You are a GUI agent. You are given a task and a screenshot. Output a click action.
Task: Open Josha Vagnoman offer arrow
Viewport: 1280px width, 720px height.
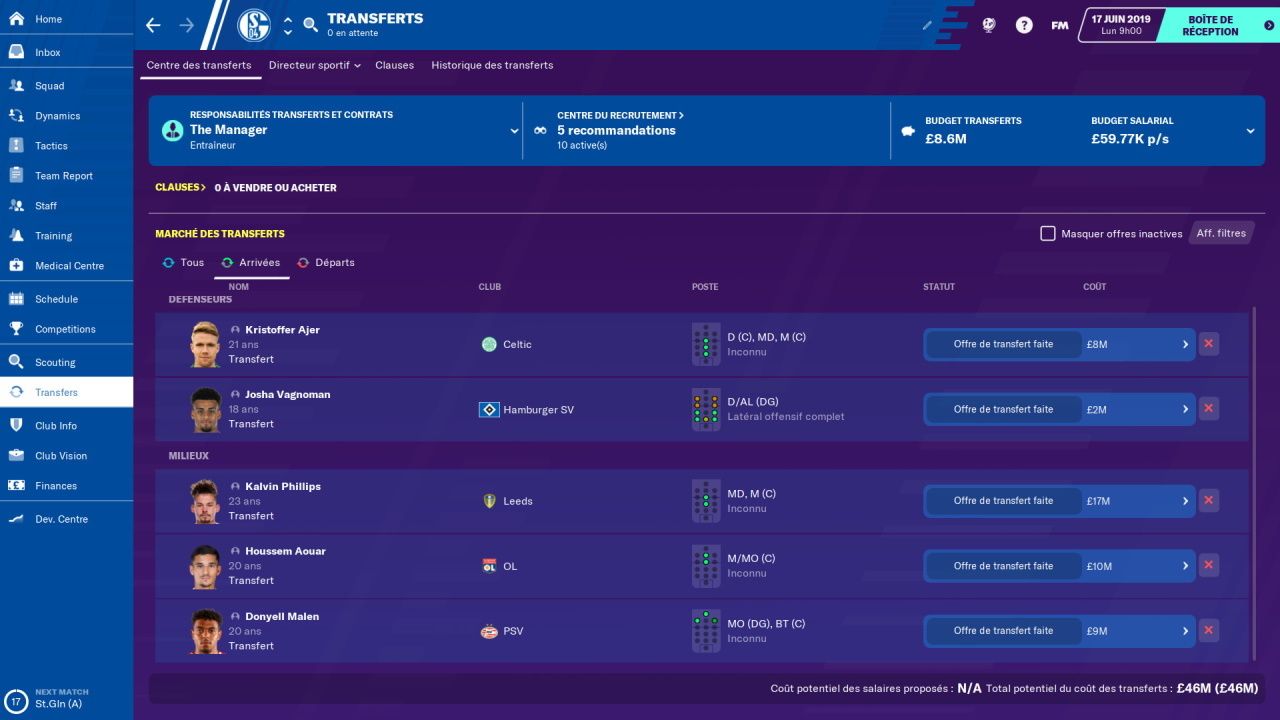[1185, 409]
